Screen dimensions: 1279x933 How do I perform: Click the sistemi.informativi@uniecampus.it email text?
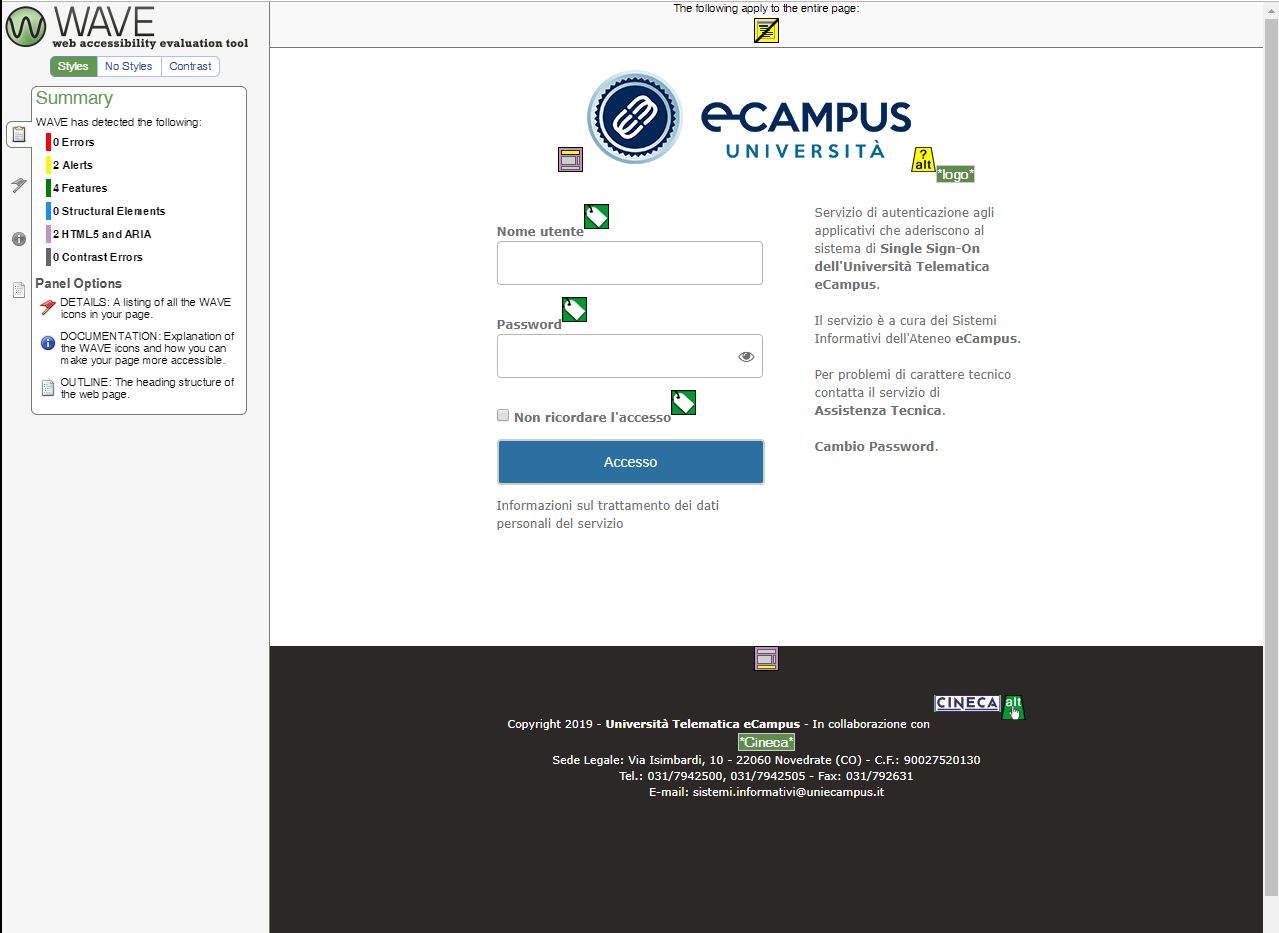tap(788, 792)
